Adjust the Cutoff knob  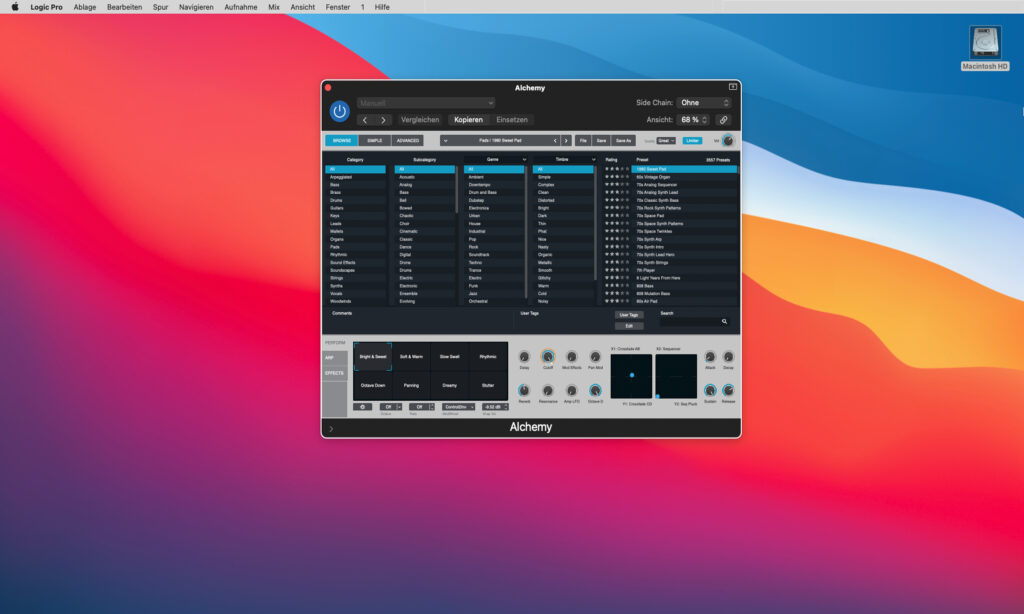[x=548, y=357]
